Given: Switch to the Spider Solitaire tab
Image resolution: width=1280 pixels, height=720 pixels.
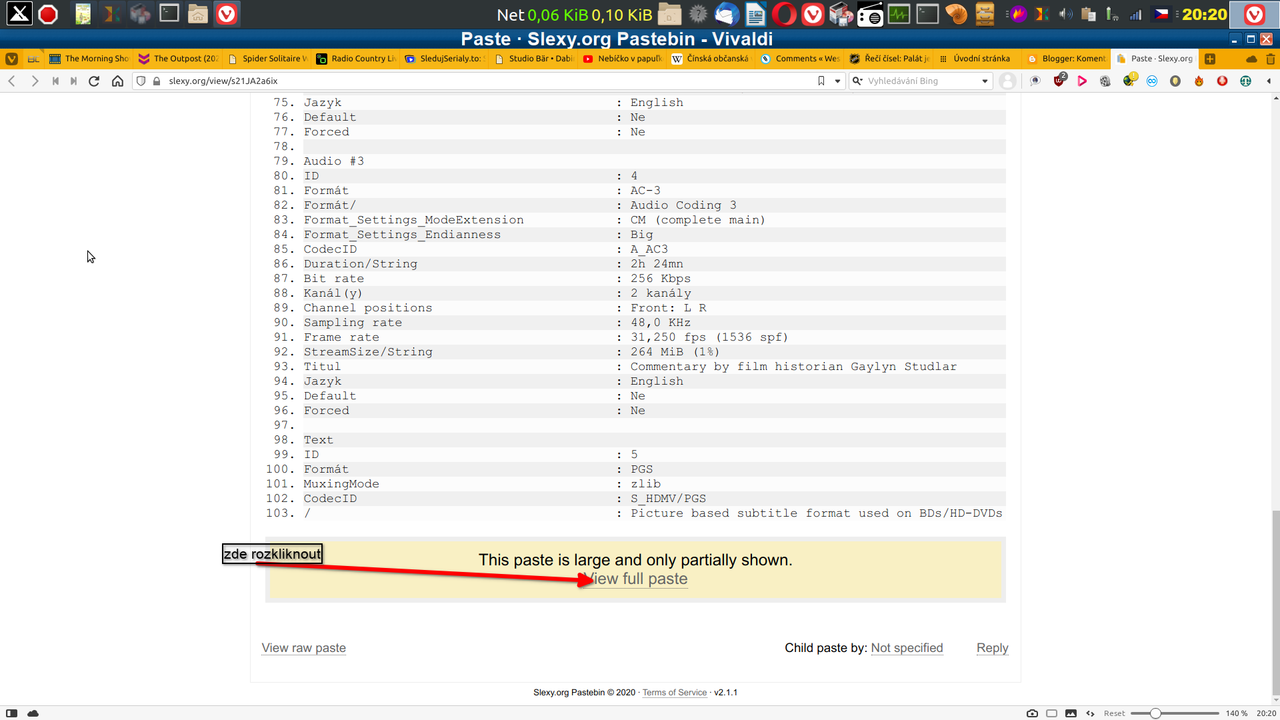Looking at the screenshot, I should tap(267, 58).
